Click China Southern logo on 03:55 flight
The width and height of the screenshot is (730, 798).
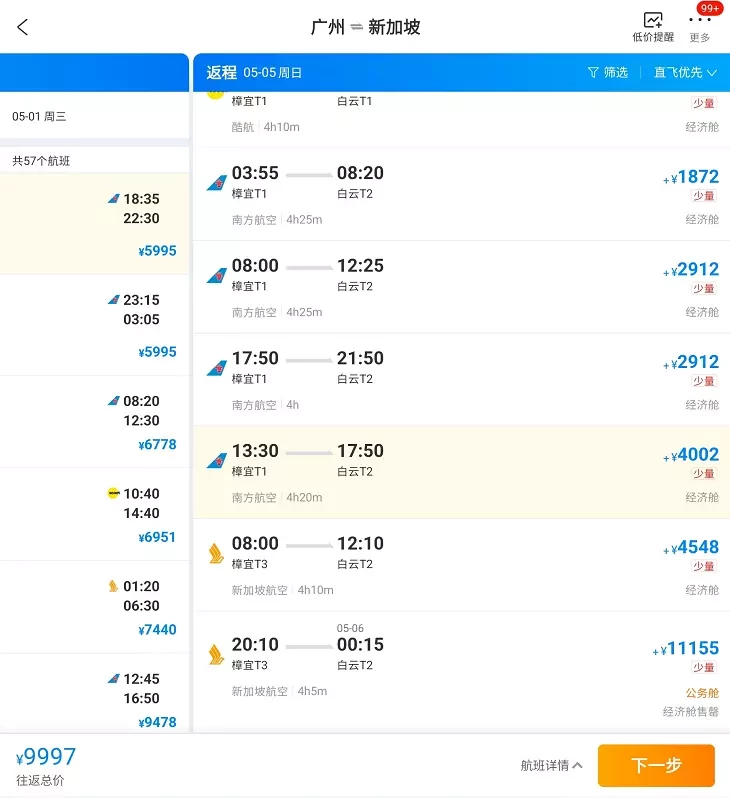coord(217,182)
